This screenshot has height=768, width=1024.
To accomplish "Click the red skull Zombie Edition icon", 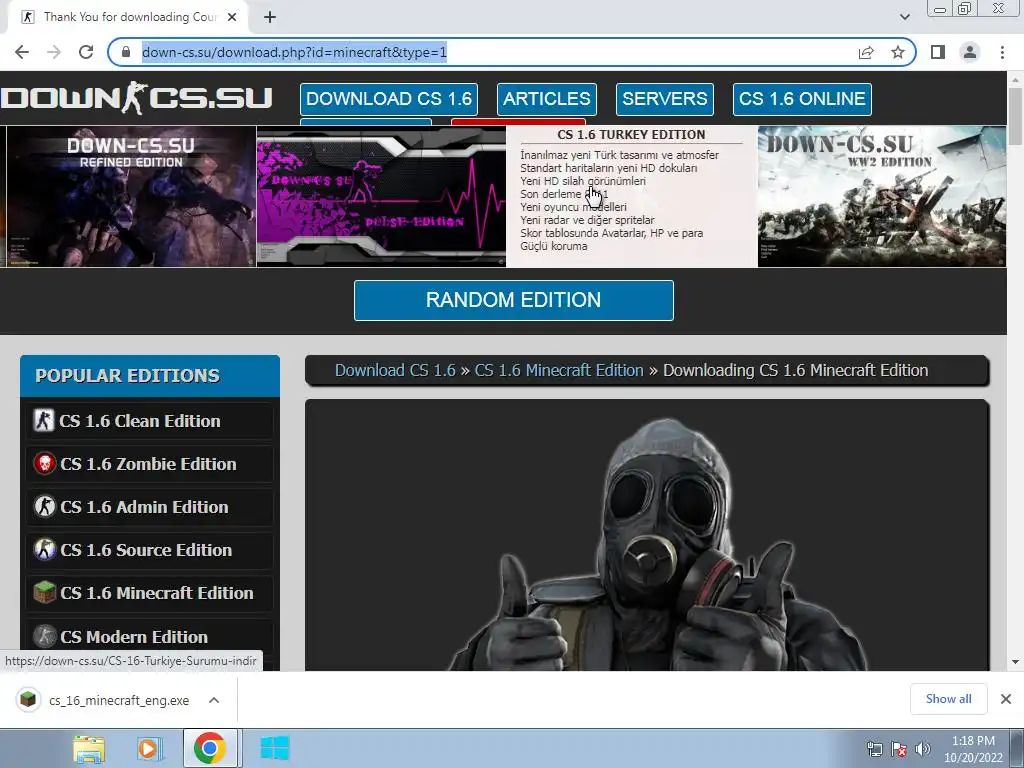I will (x=44, y=464).
